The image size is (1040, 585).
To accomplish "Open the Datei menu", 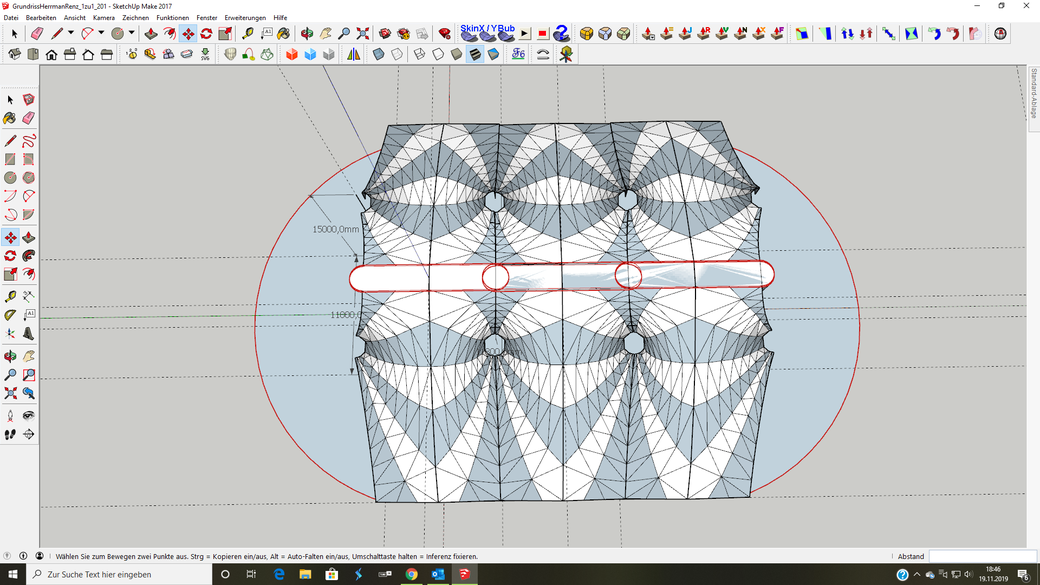I will pyautogui.click(x=11, y=18).
